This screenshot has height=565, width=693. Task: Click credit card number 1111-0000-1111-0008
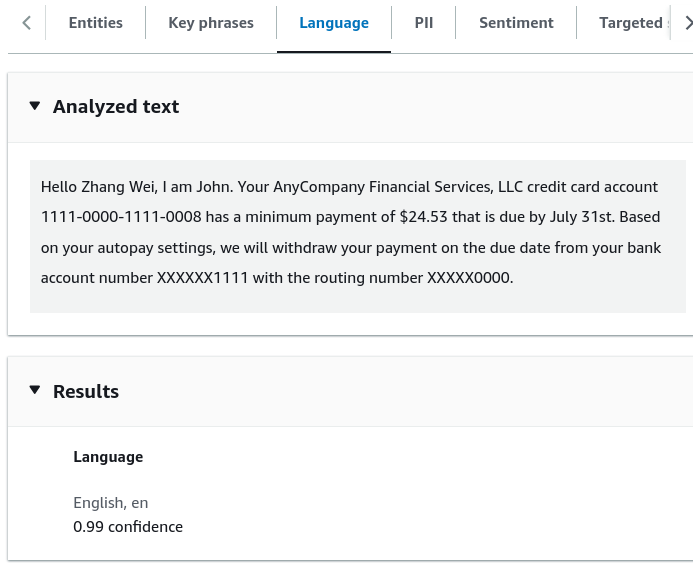pos(121,217)
